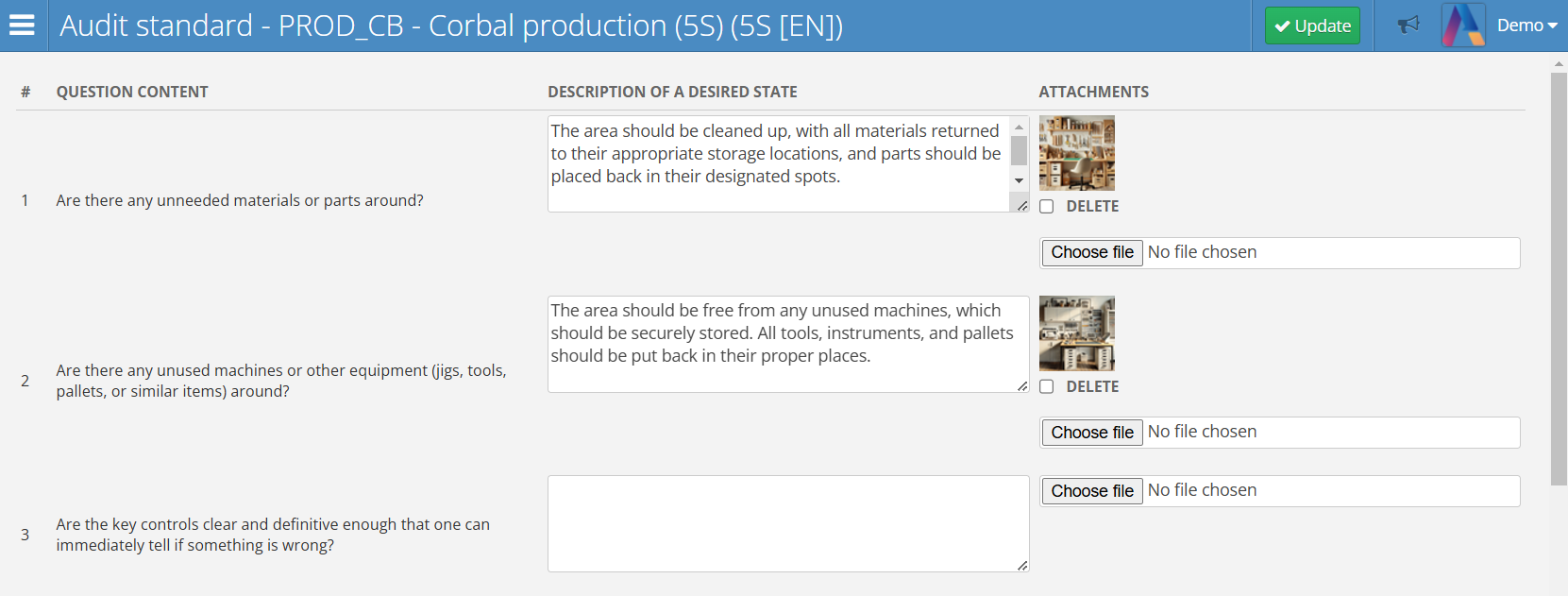Choose file for question 2 attachment

point(1092,433)
